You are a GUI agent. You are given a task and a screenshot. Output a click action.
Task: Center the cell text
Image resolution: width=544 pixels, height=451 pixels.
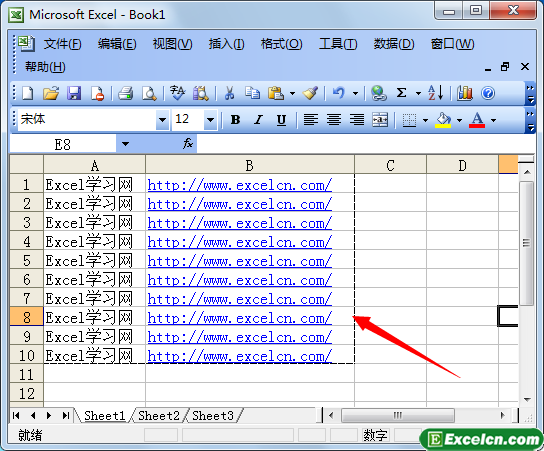(334, 120)
